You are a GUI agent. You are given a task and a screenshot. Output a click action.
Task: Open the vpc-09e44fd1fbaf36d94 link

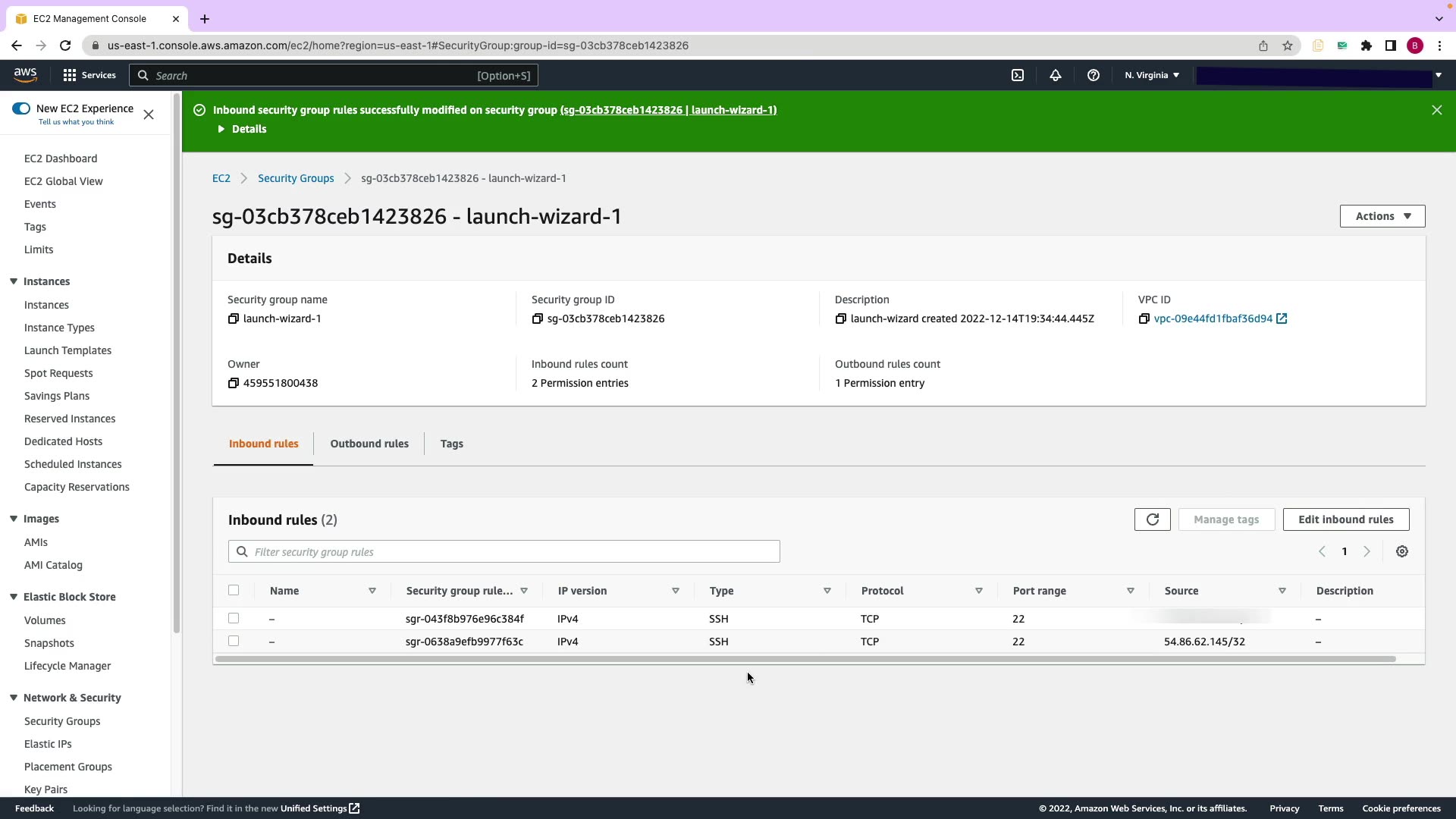1213,318
